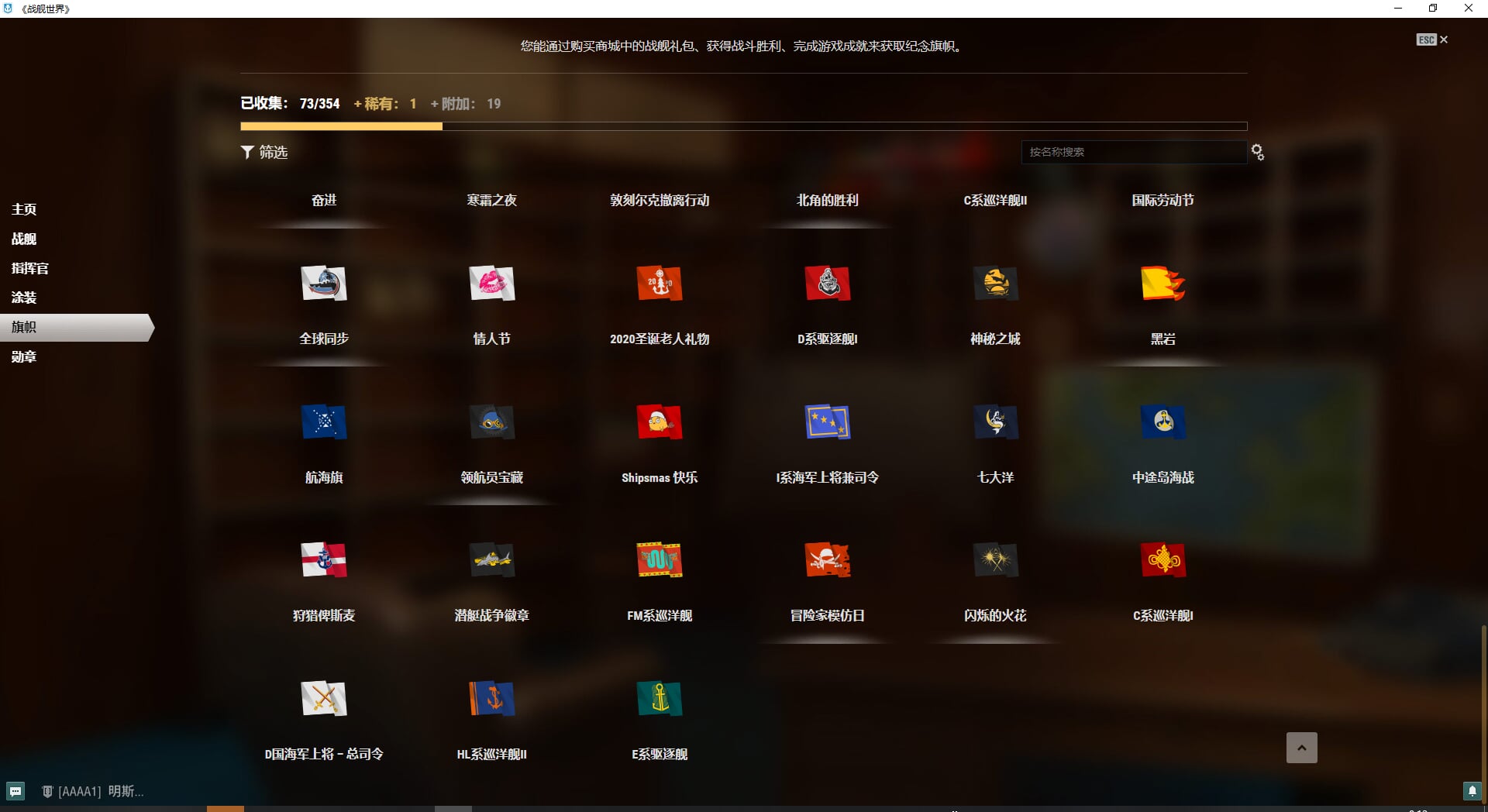Image resolution: width=1488 pixels, height=812 pixels.
Task: Choose the 狩猎俾斯麦 flag icon
Action: click(324, 560)
